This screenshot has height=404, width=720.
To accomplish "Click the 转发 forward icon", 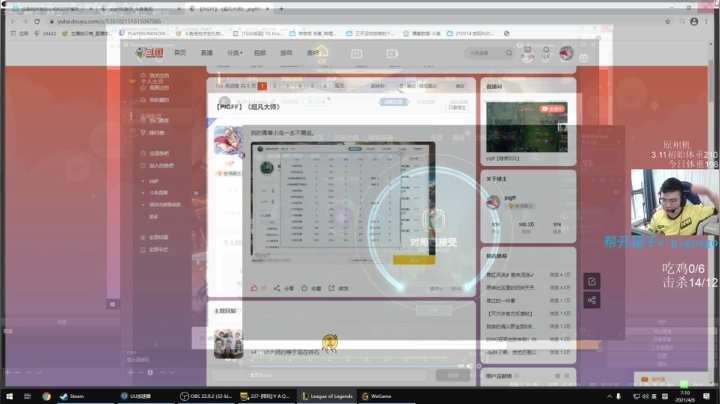I will [x=332, y=288].
